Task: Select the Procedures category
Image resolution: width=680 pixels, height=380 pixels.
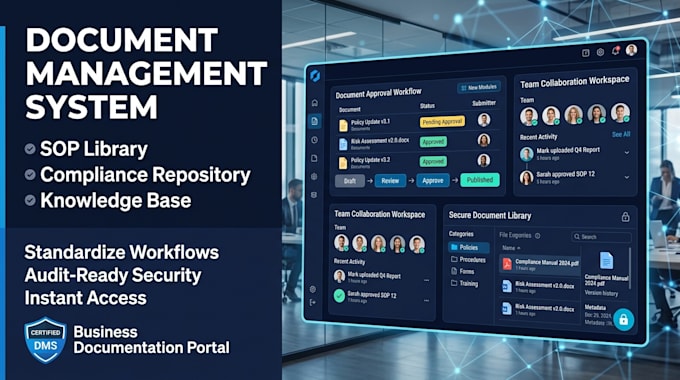Action: pos(468,260)
